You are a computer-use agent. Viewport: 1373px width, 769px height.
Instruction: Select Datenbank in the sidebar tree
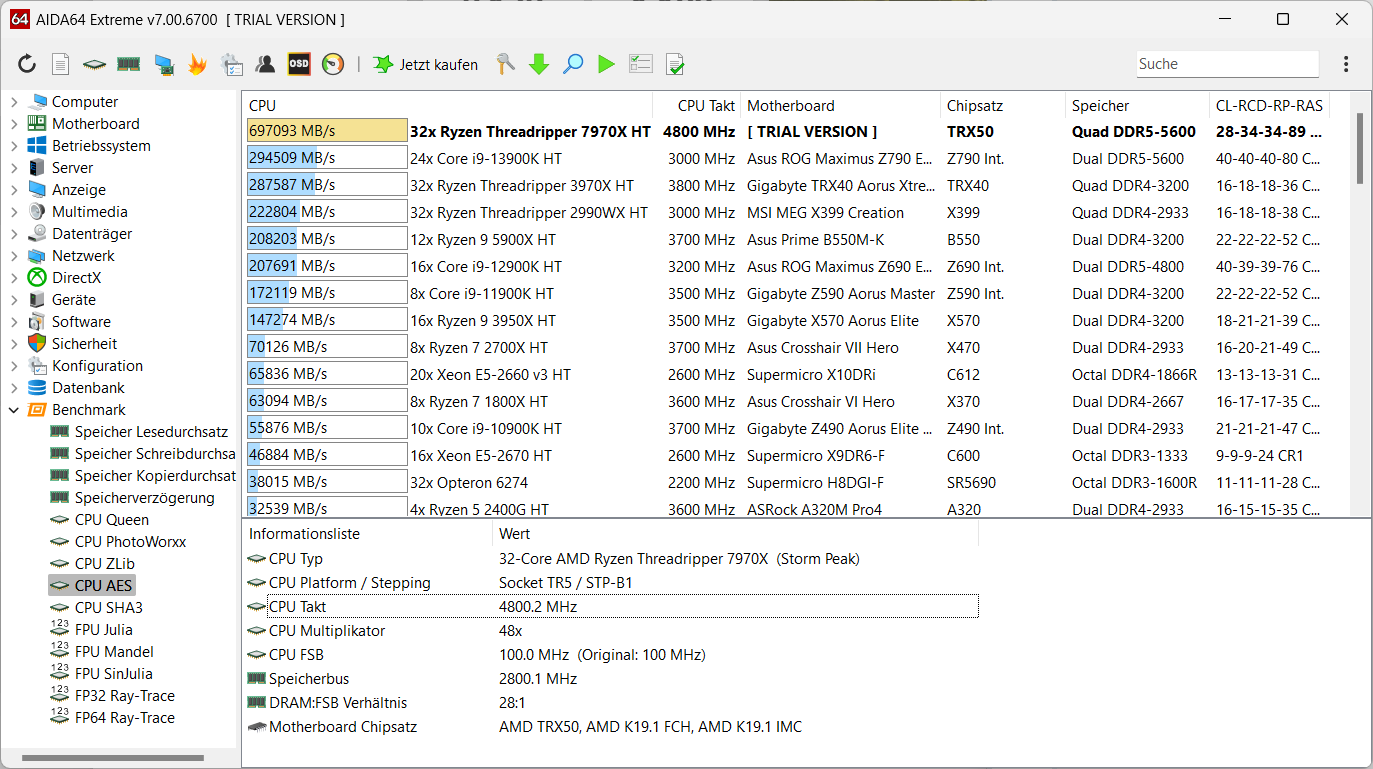88,388
